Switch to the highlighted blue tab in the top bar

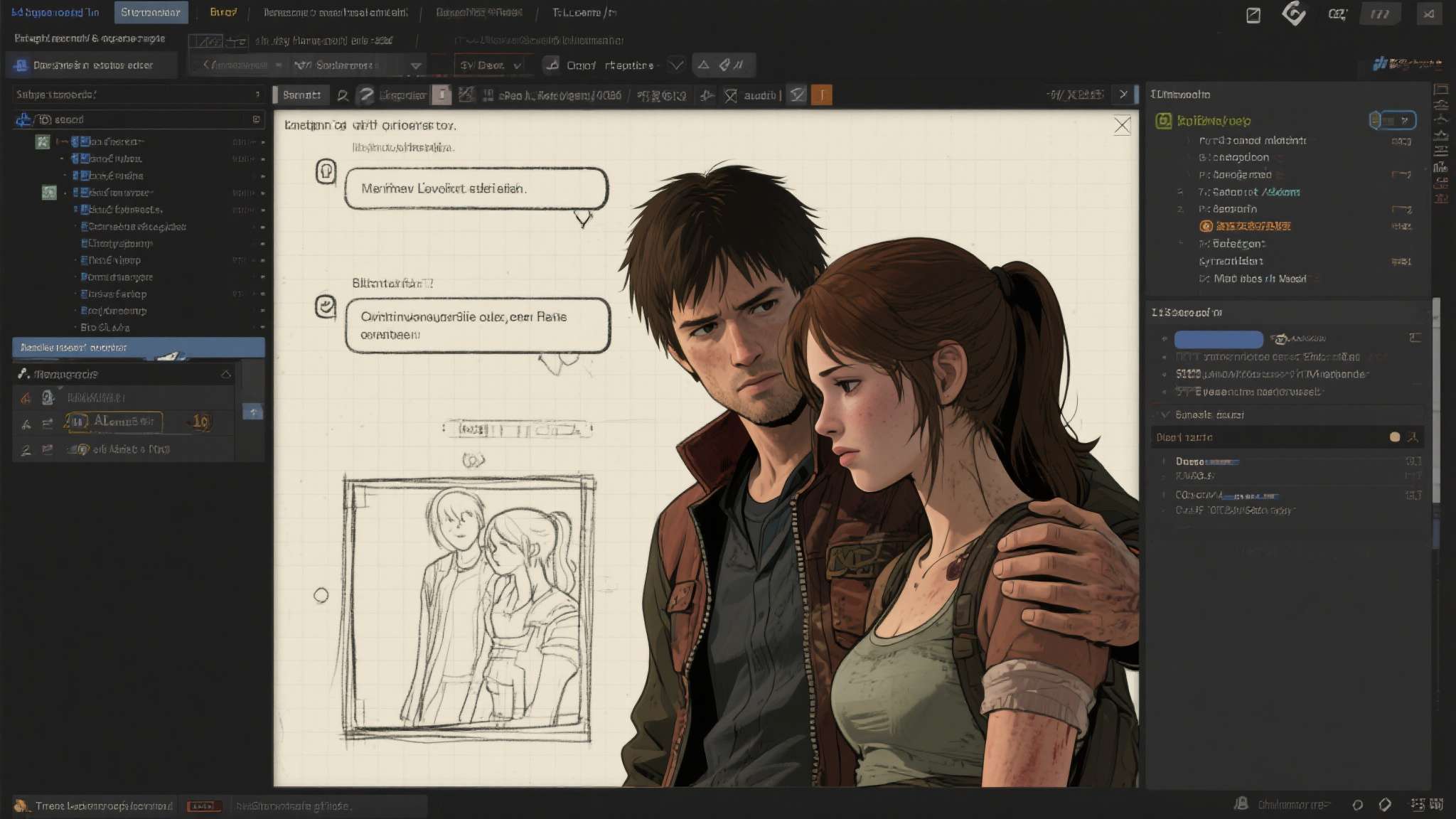[150, 12]
